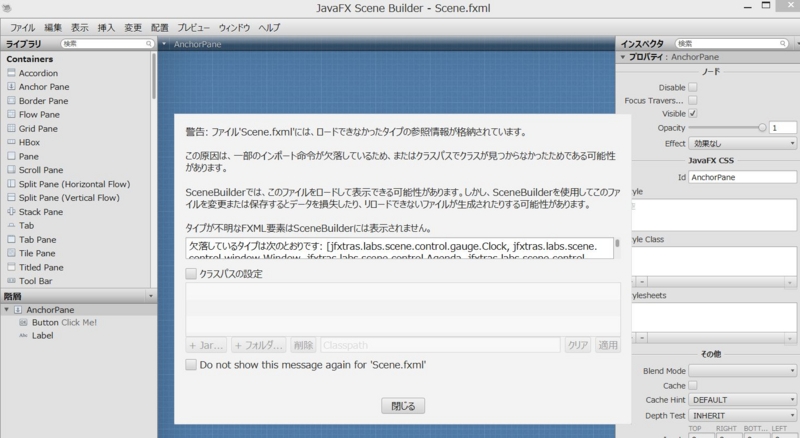
Task: Open the 挿入 menu
Action: (x=106, y=28)
